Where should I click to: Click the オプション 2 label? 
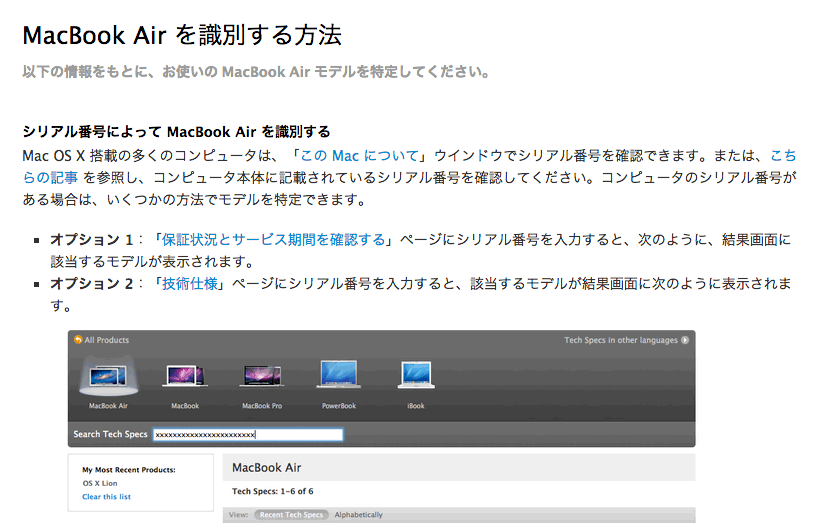pos(92,284)
